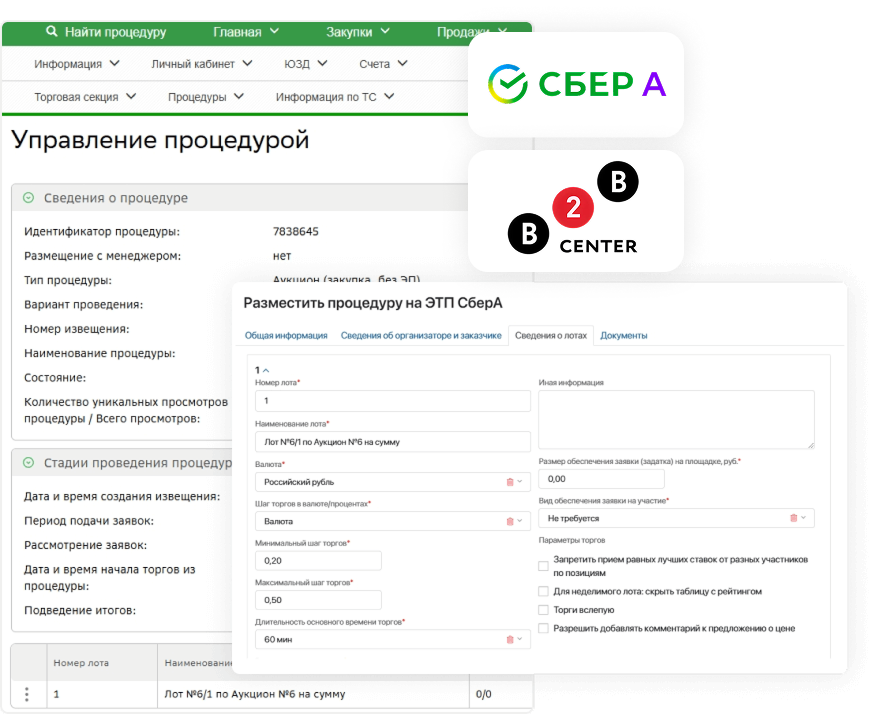The image size is (880, 714).
Task: Enable Торги вслепую checkbox
Action: coord(543,610)
